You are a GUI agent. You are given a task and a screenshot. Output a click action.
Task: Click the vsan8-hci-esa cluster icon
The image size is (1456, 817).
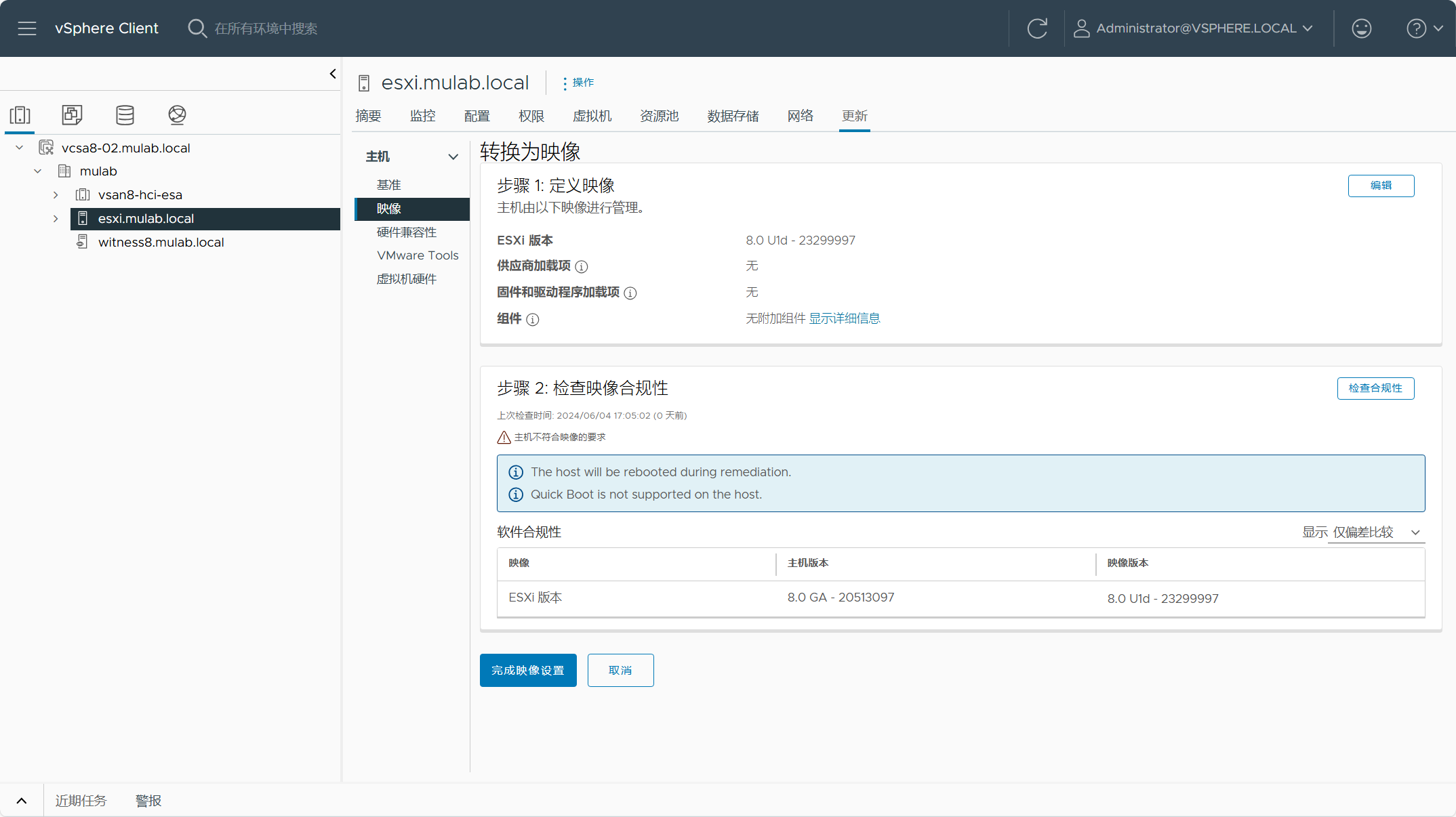tap(83, 195)
